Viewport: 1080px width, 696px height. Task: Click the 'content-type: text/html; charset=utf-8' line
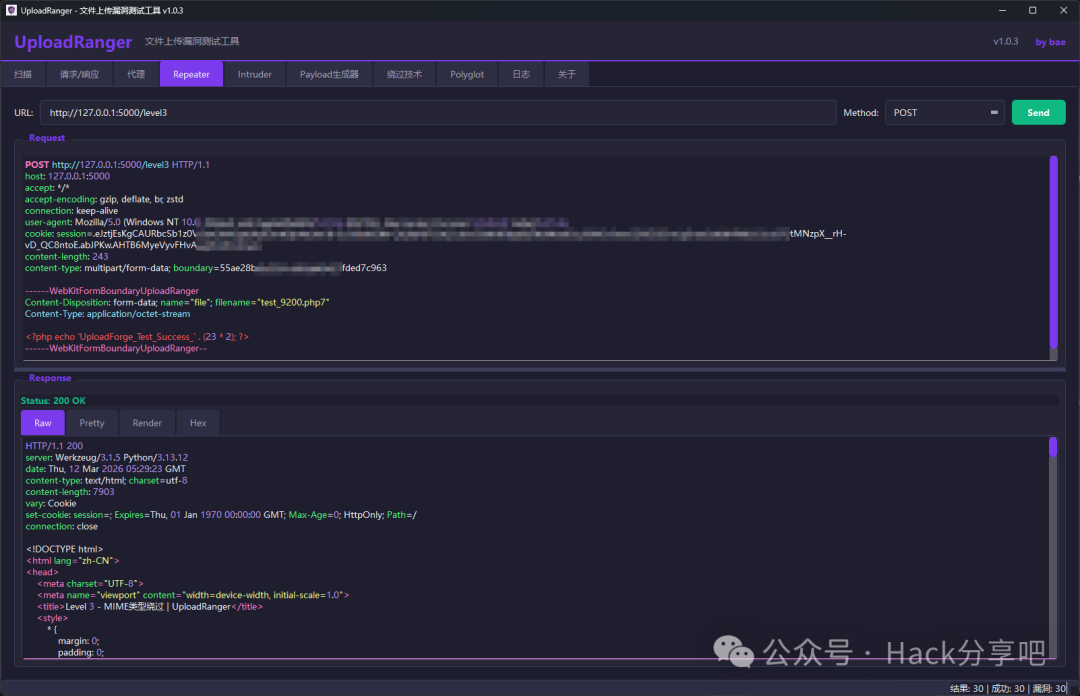point(107,480)
